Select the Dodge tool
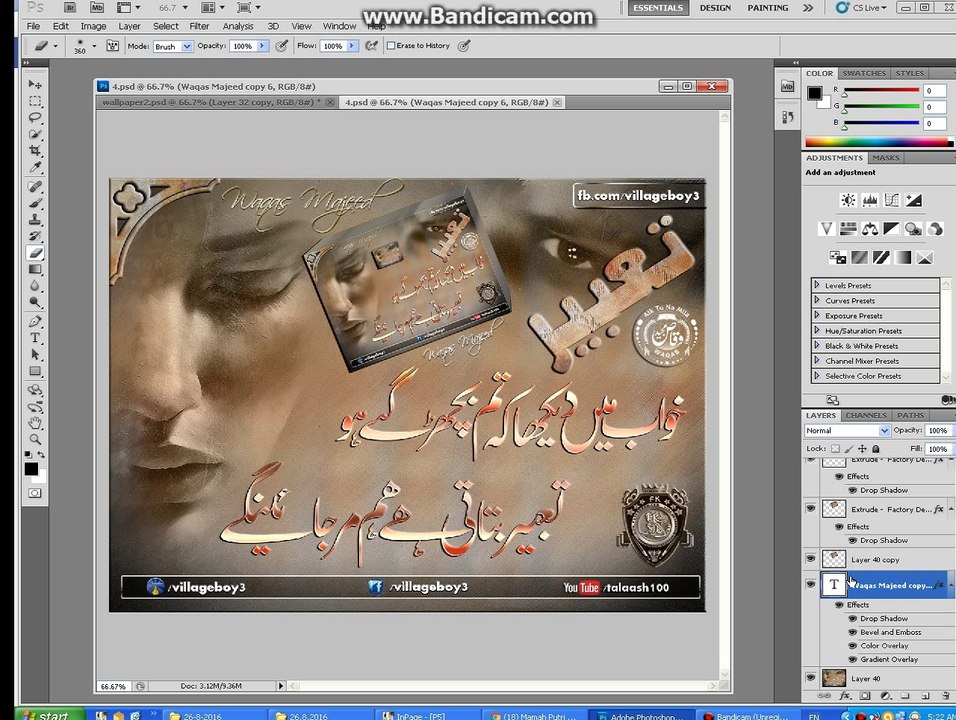 pos(35,302)
